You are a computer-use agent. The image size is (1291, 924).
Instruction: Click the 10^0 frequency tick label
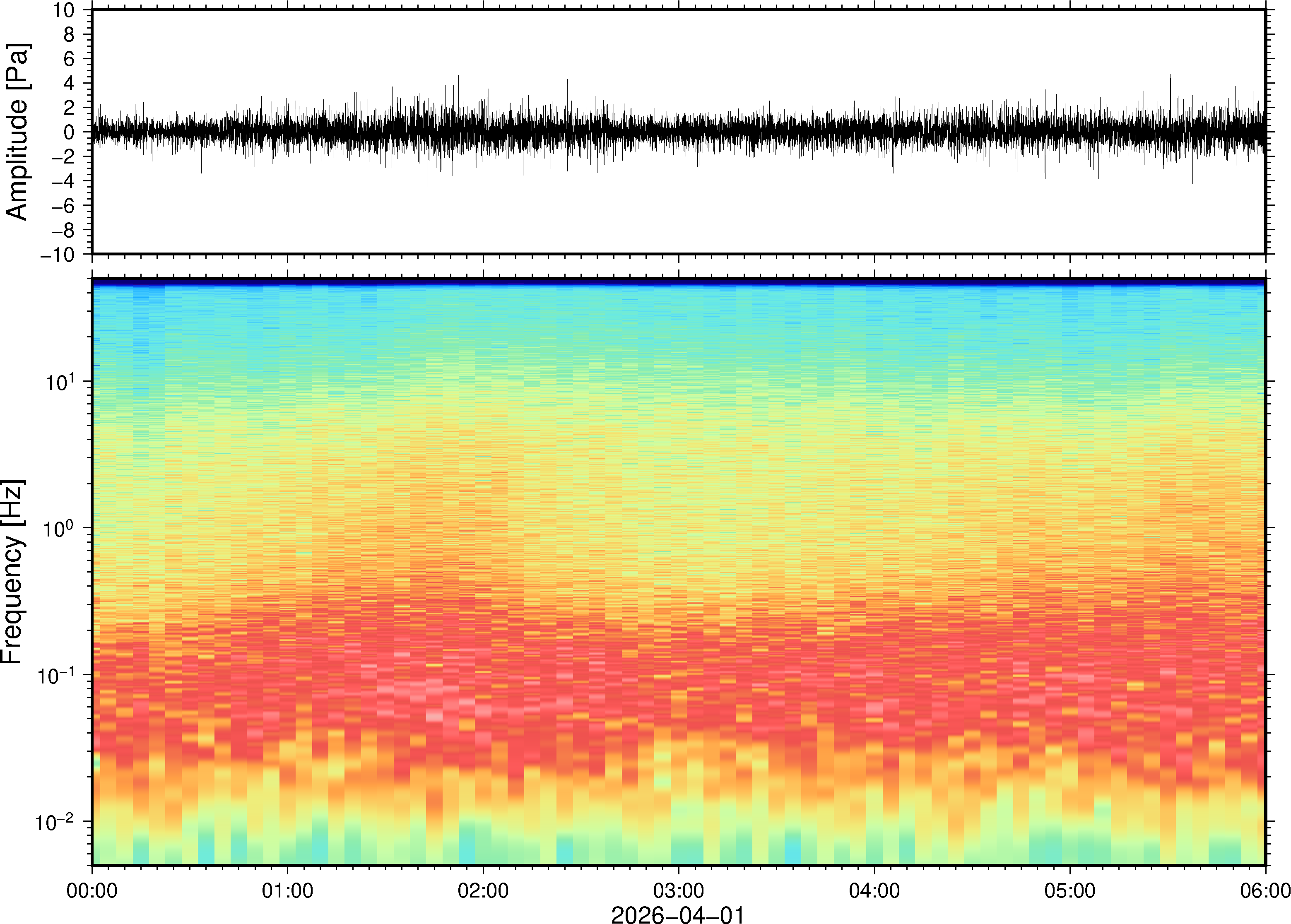[59, 529]
